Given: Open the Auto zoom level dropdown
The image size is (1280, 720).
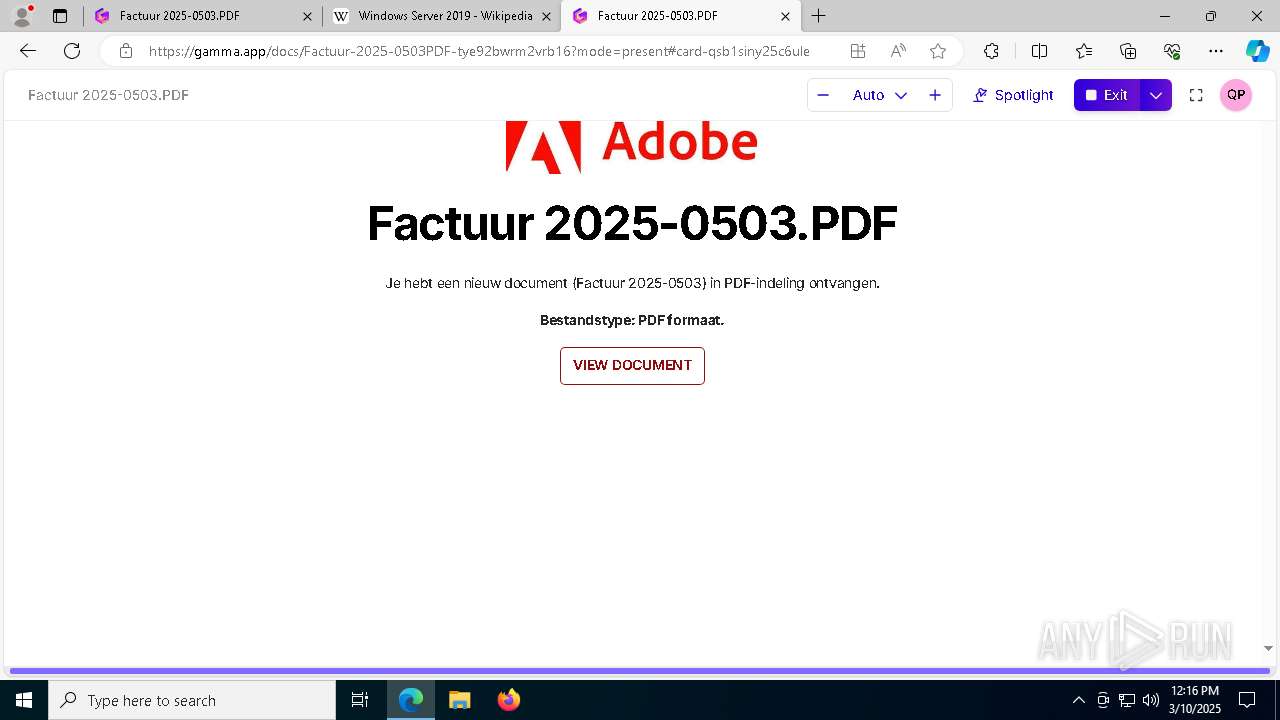Looking at the screenshot, I should click(880, 95).
